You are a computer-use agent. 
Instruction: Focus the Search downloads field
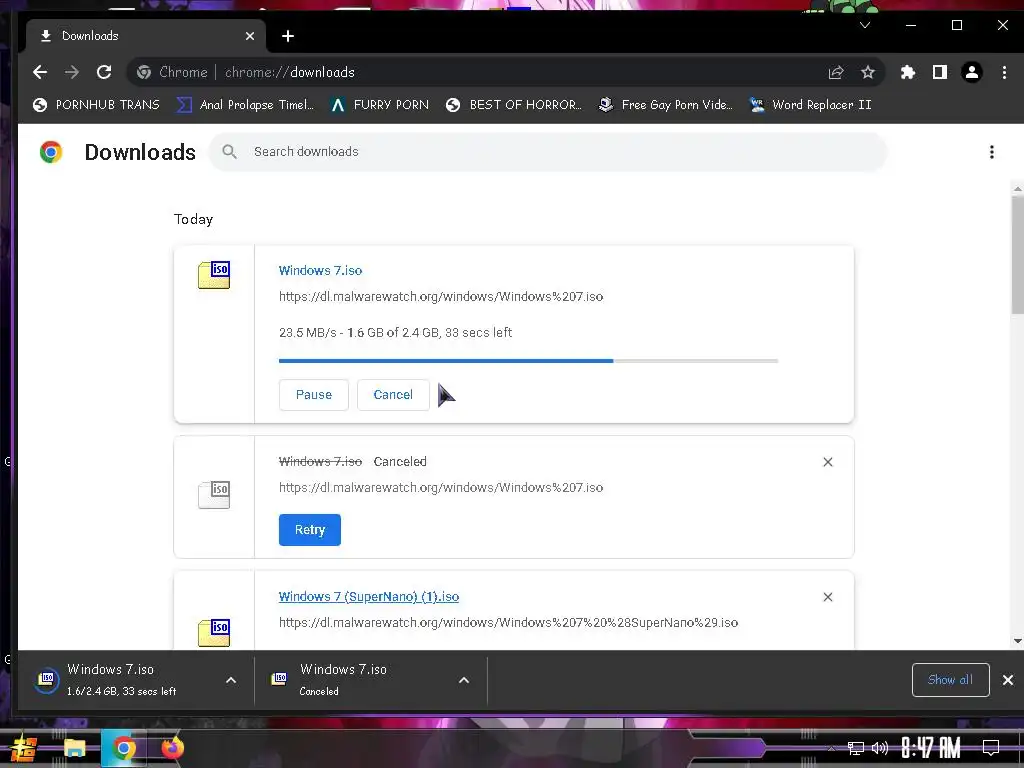point(547,152)
